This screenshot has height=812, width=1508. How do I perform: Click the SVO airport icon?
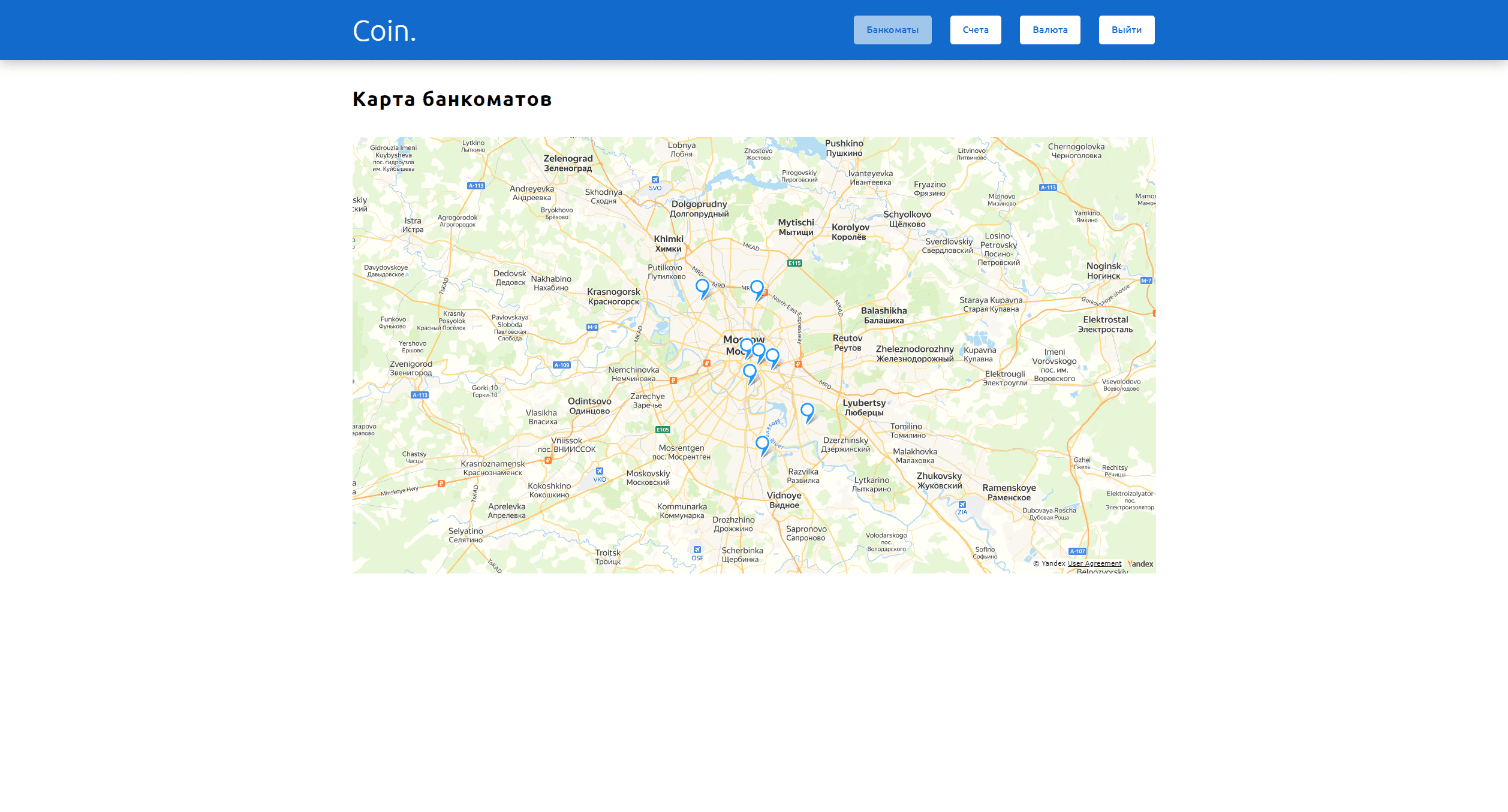[655, 180]
